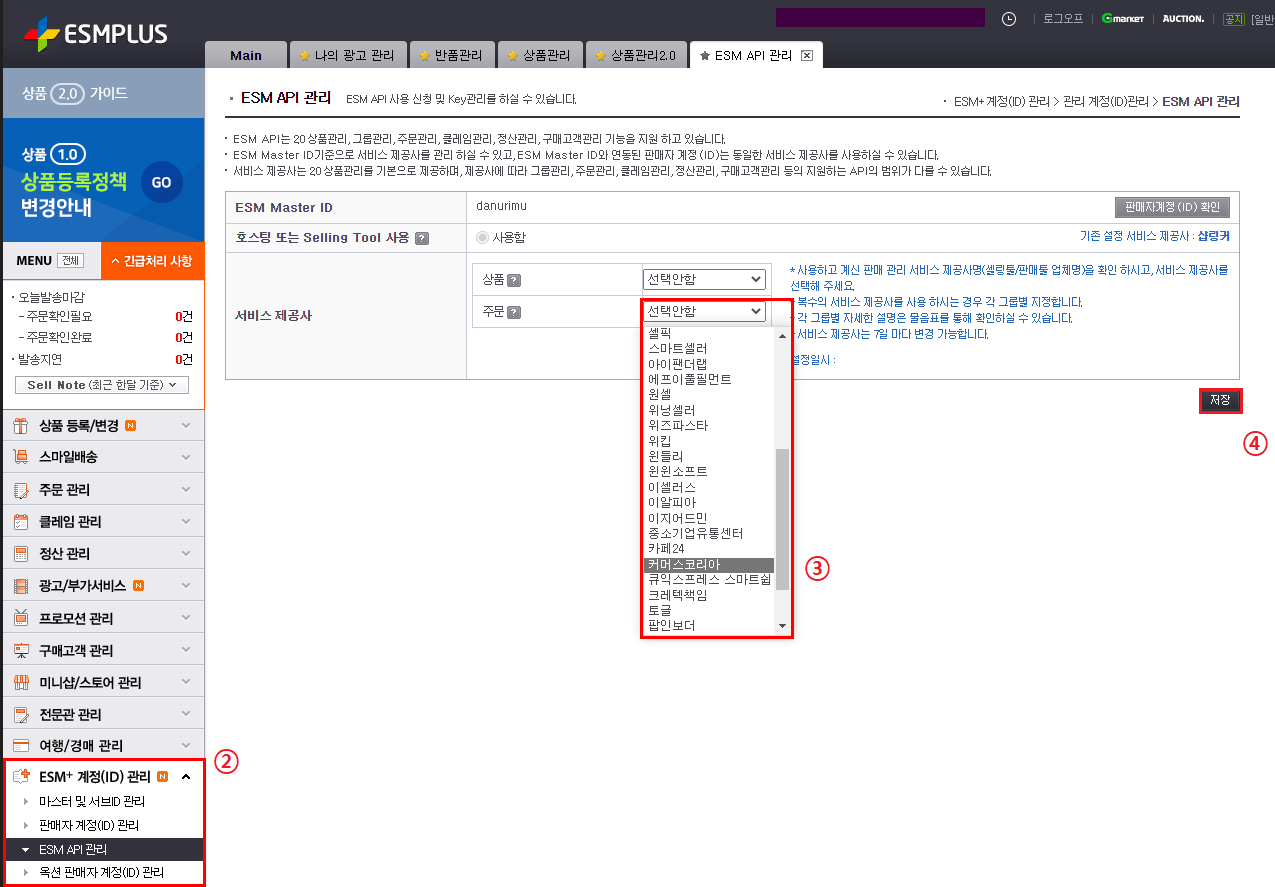Screen dimensions: 1275x887
Task: Collapse the 긴급처리 사항 panel
Action: pyautogui.click(x=152, y=260)
